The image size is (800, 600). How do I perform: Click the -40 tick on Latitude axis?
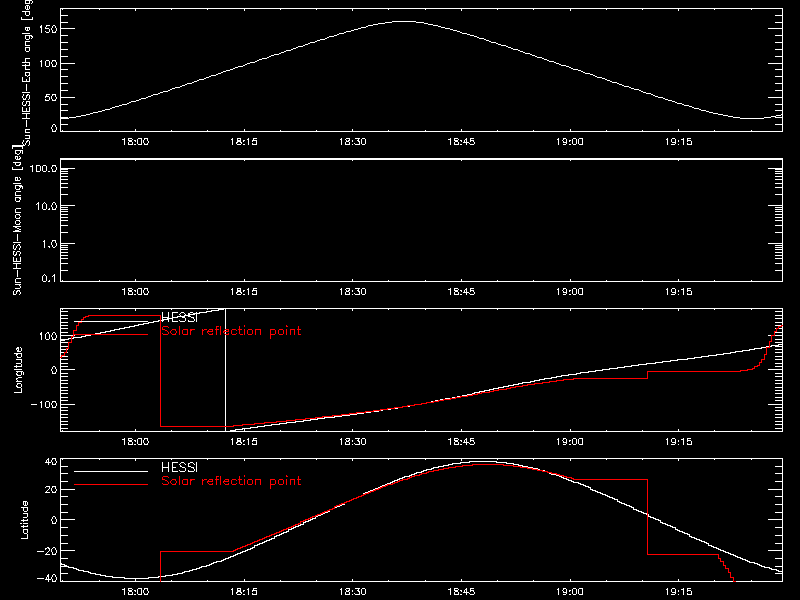click(47, 579)
